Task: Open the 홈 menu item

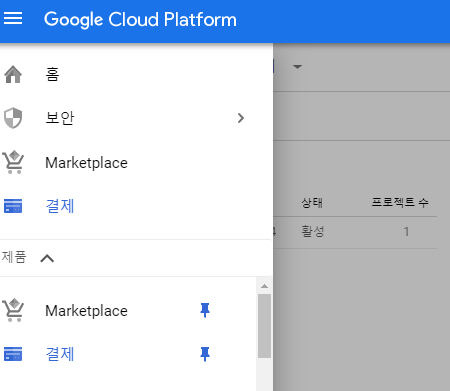Action: 52,74
